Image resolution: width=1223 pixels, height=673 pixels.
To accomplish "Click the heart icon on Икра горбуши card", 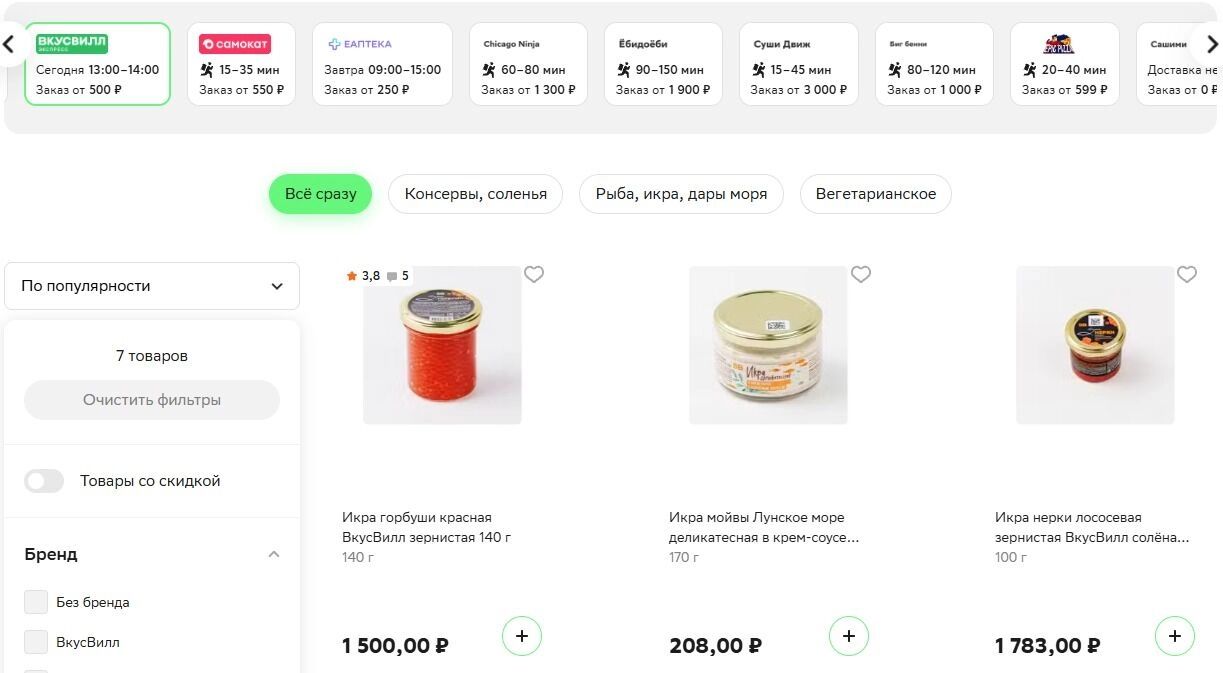I will click(x=533, y=274).
